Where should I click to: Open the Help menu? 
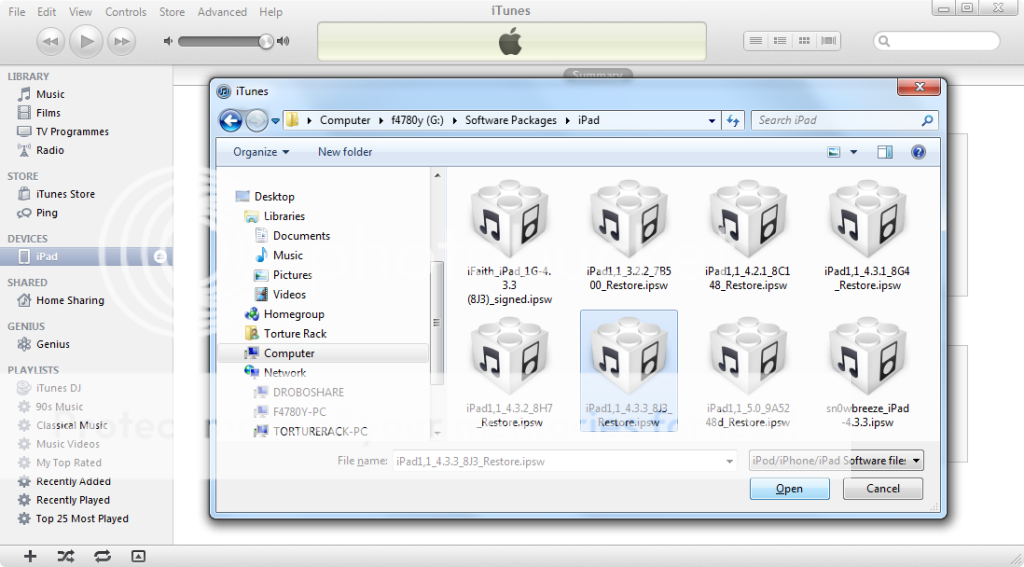(x=270, y=12)
